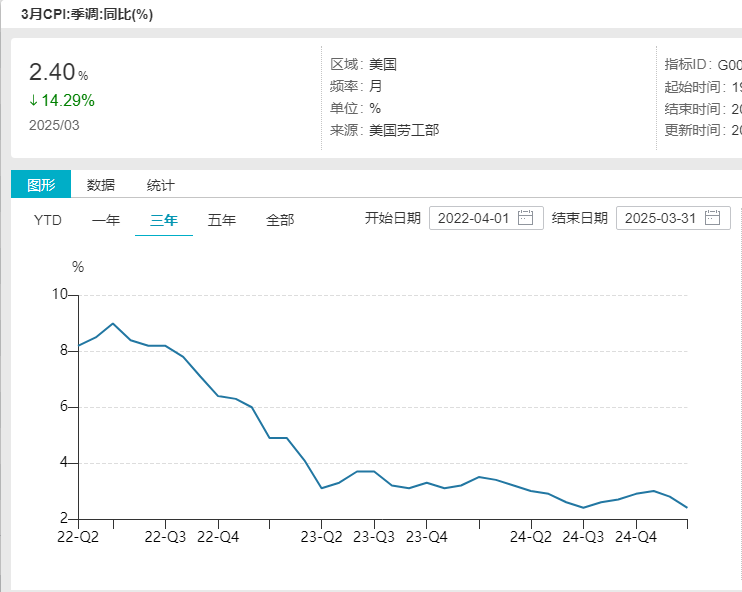The width and height of the screenshot is (742, 592).
Task: Click the end date field showing 2025-03-31
Action: (x=662, y=218)
